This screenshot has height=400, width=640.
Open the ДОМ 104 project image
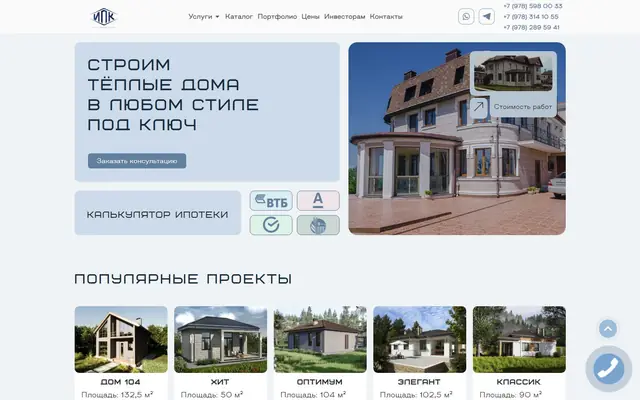[121, 340]
